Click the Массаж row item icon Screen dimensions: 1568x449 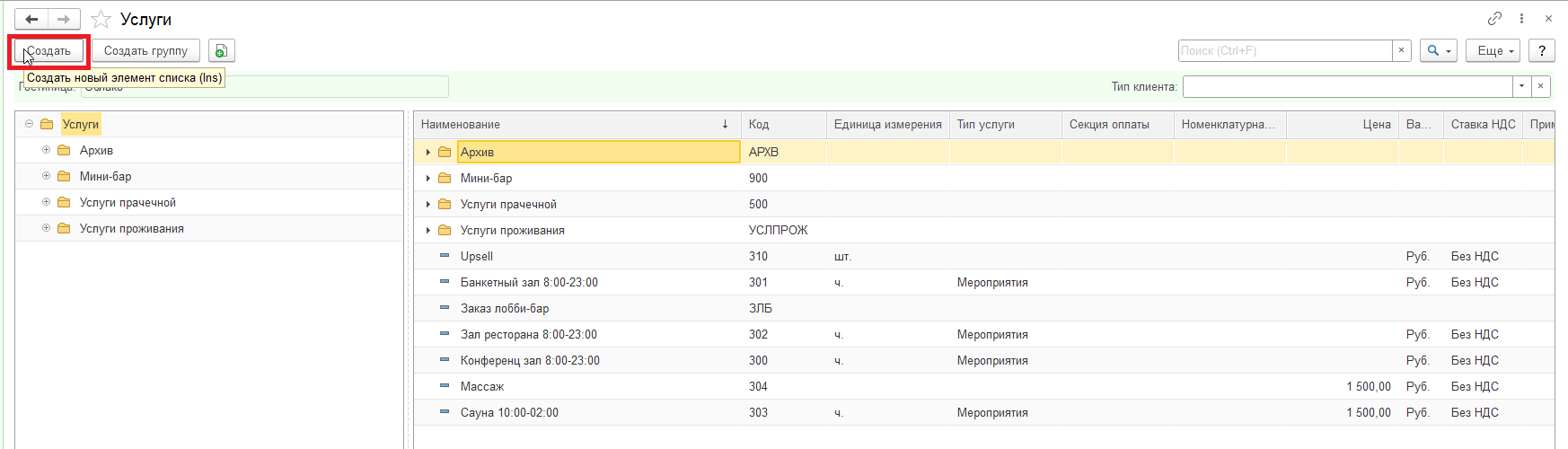pos(445,386)
